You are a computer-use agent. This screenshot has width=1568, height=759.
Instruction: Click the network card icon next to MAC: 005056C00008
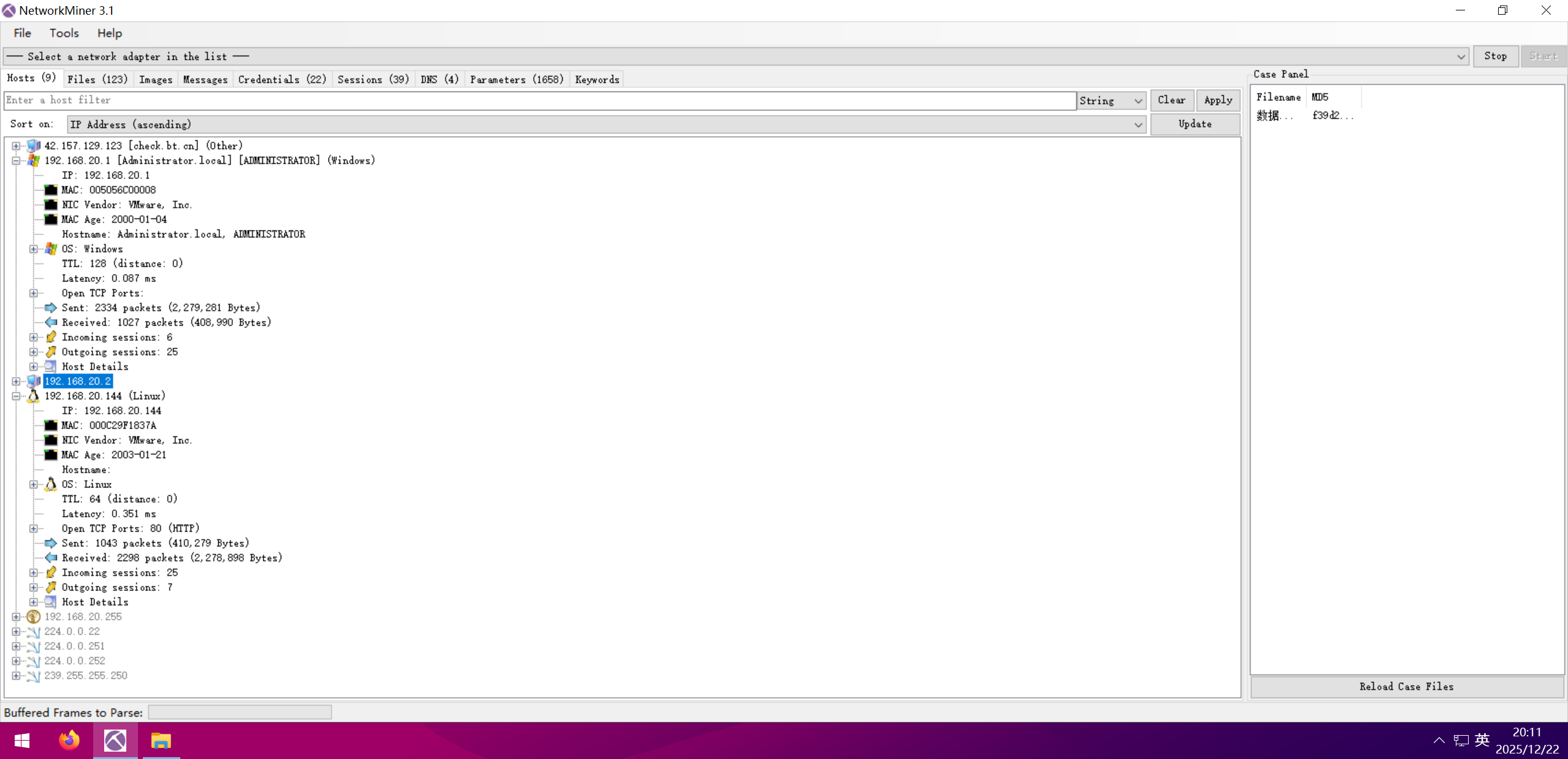point(51,190)
